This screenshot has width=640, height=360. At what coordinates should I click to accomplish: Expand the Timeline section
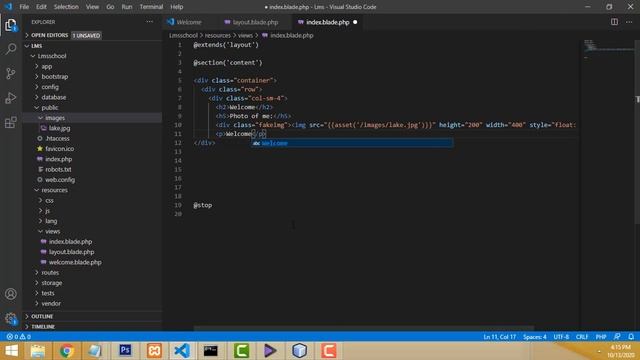click(93, 327)
